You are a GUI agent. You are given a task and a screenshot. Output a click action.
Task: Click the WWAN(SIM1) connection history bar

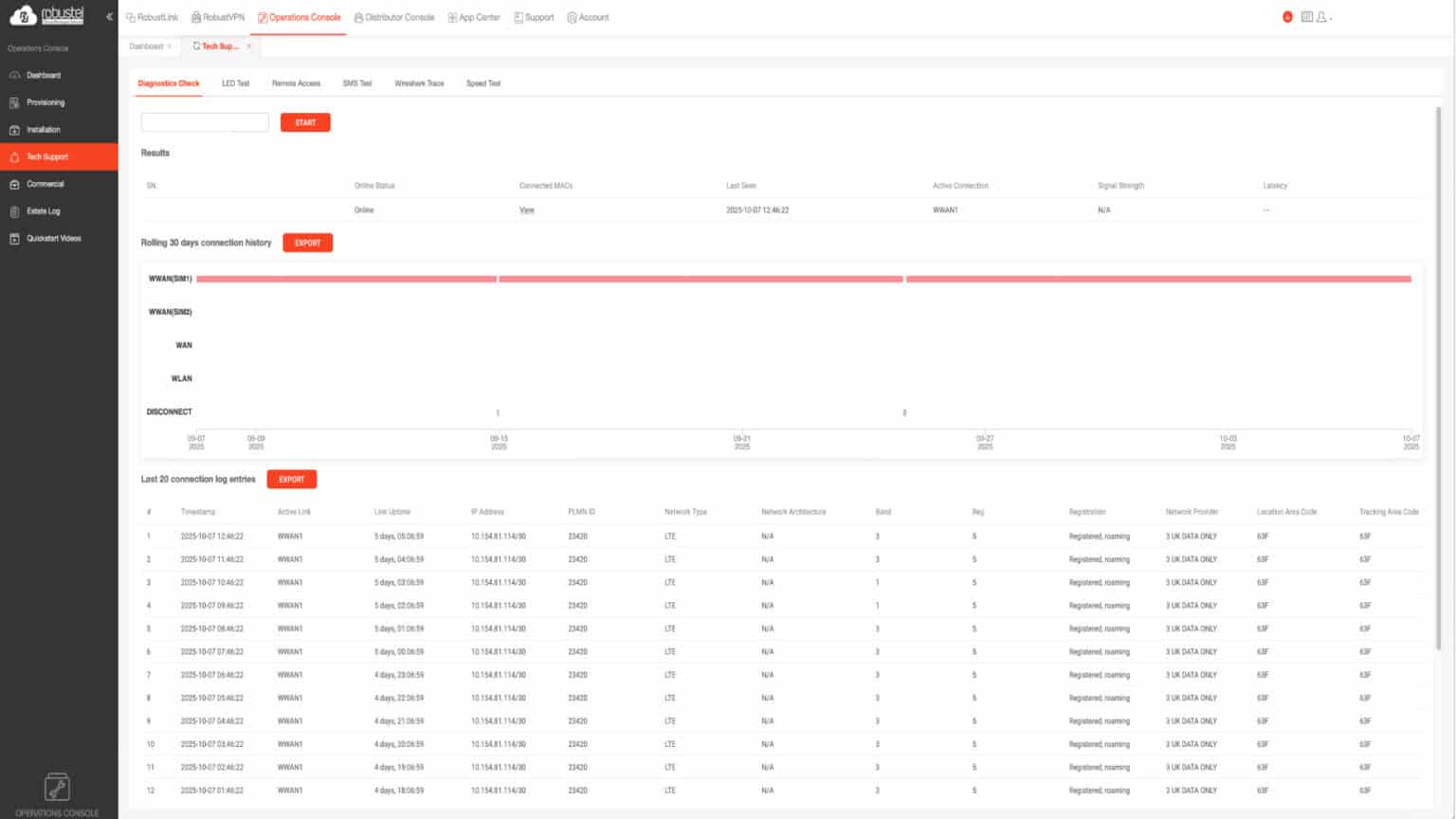pyautogui.click(x=664, y=279)
